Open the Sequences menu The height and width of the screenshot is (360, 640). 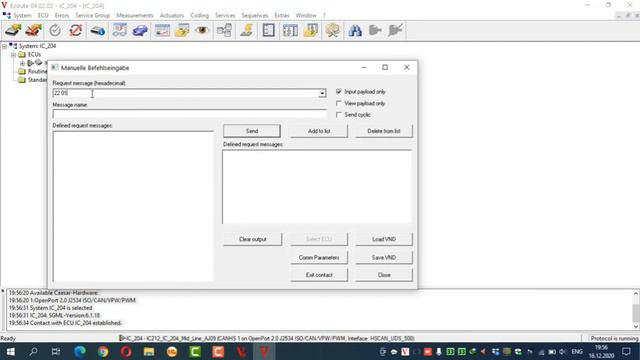coord(254,16)
